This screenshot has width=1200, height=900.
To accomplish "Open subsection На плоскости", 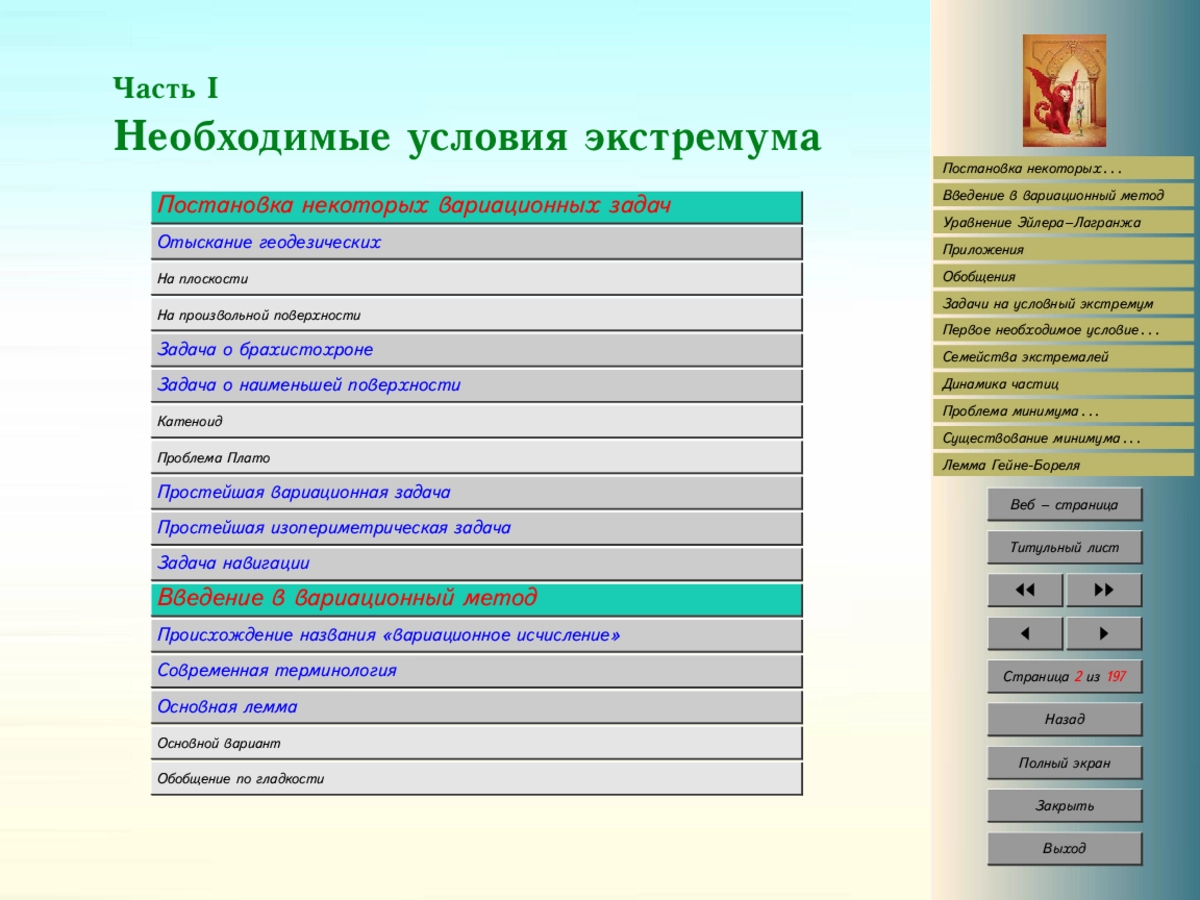I will coord(477,279).
